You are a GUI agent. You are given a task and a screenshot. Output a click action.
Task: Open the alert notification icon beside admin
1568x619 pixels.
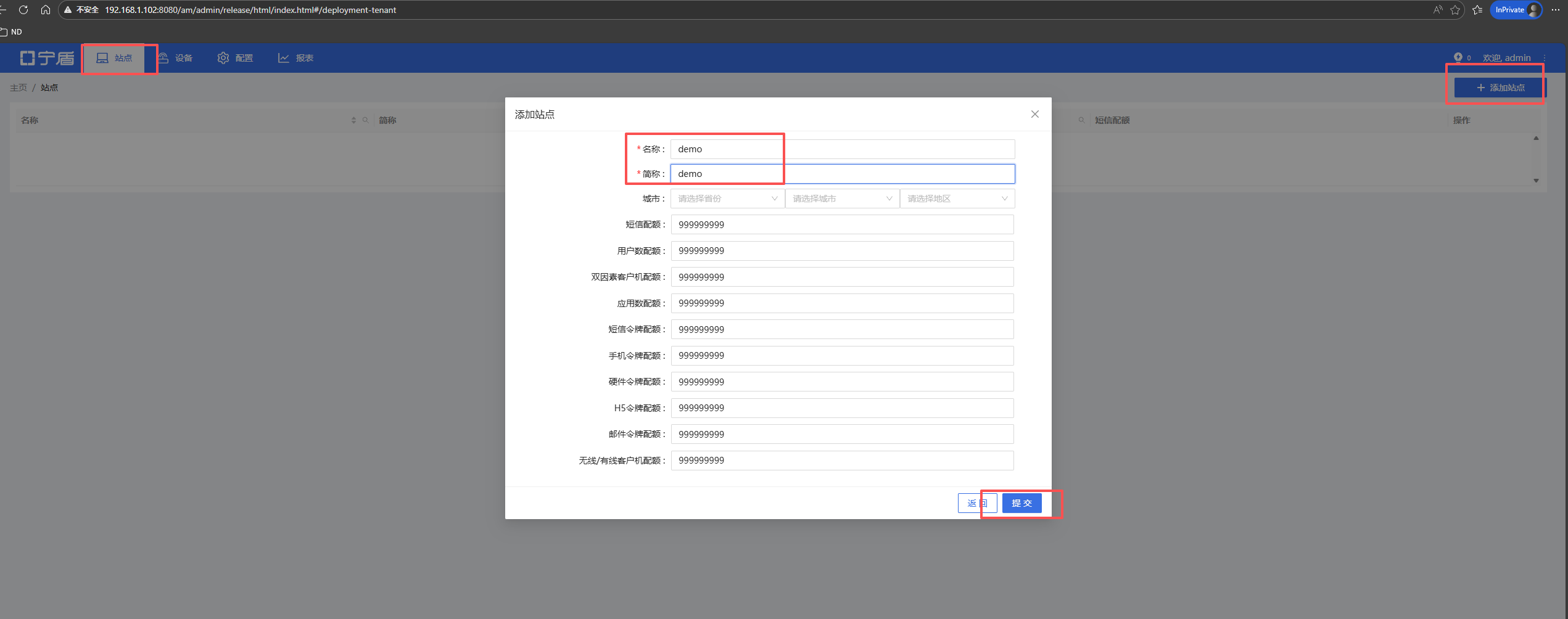[1458, 57]
